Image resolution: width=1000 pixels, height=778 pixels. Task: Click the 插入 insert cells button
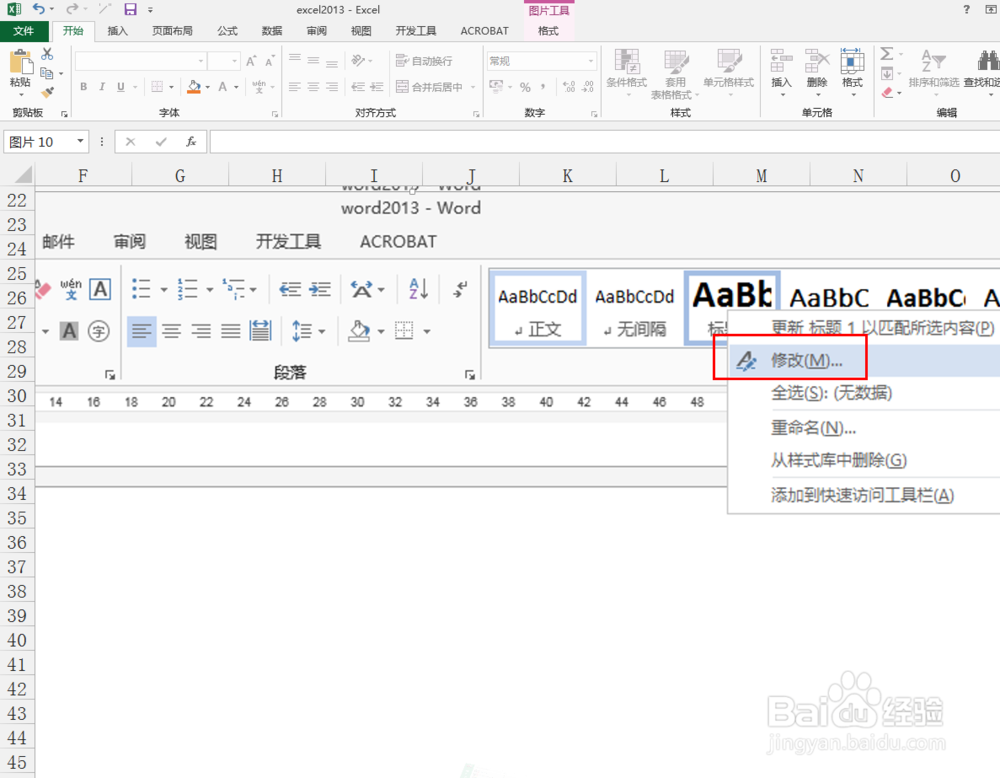click(781, 73)
